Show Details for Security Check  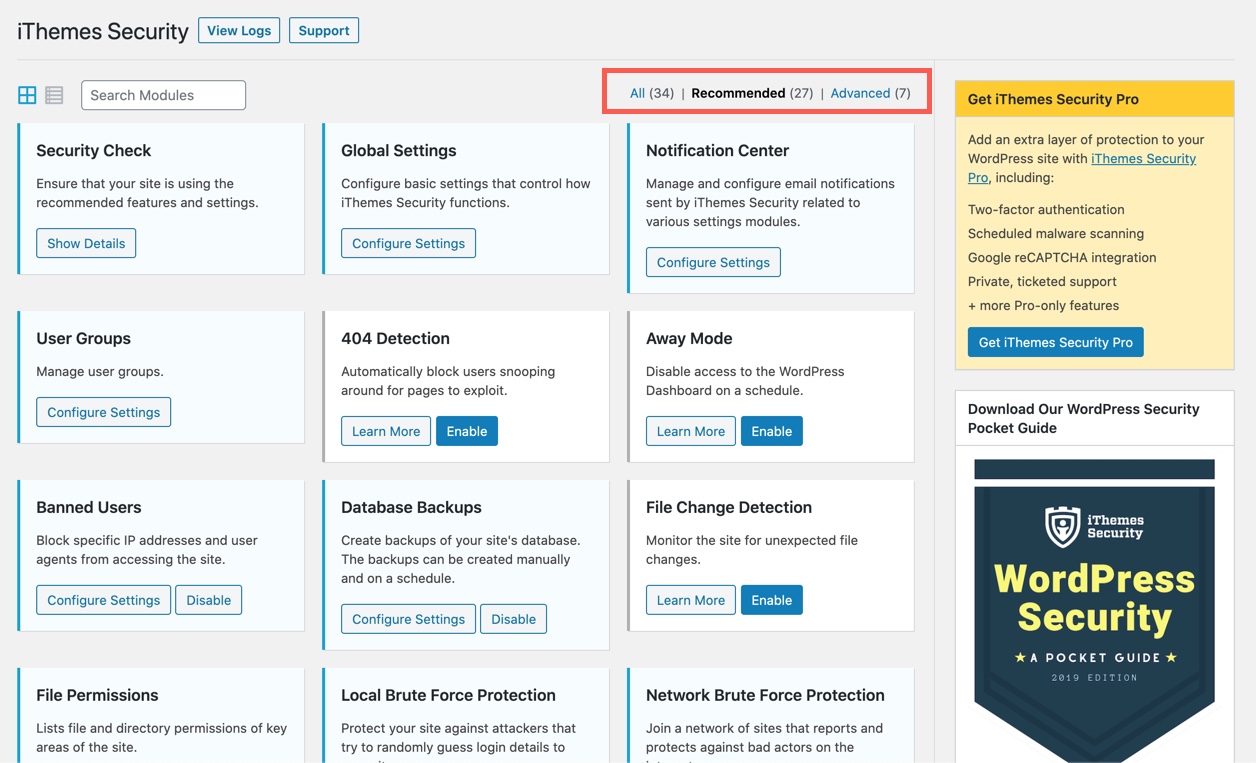[86, 243]
